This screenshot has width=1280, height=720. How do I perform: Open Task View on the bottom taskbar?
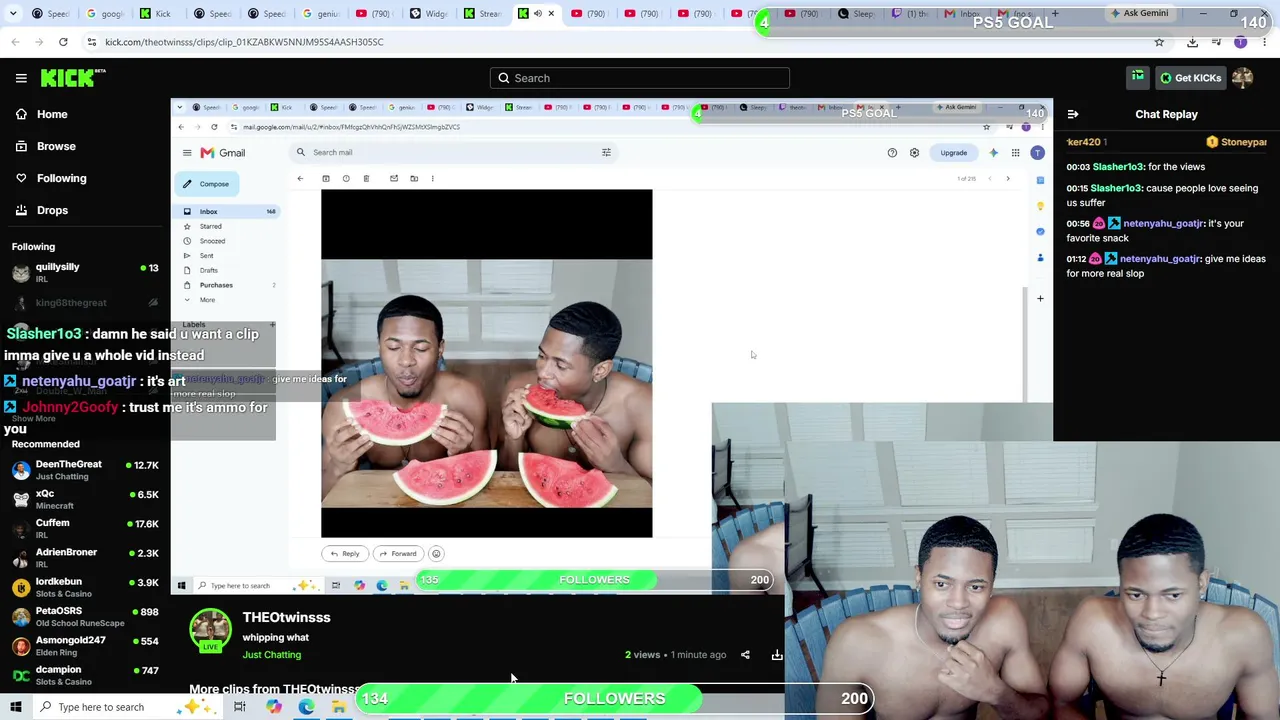click(240, 707)
